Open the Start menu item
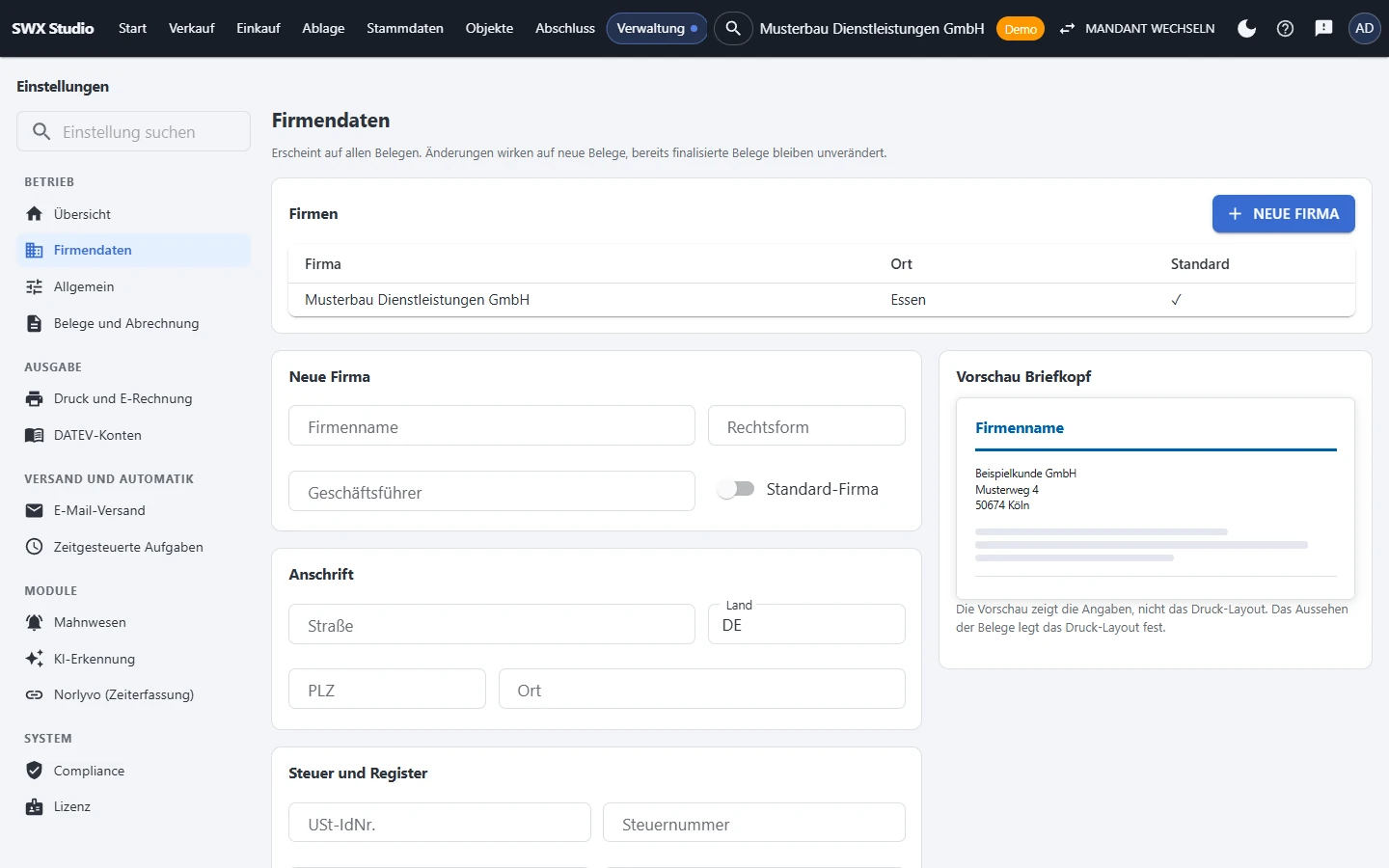The width and height of the screenshot is (1389, 868). [132, 28]
